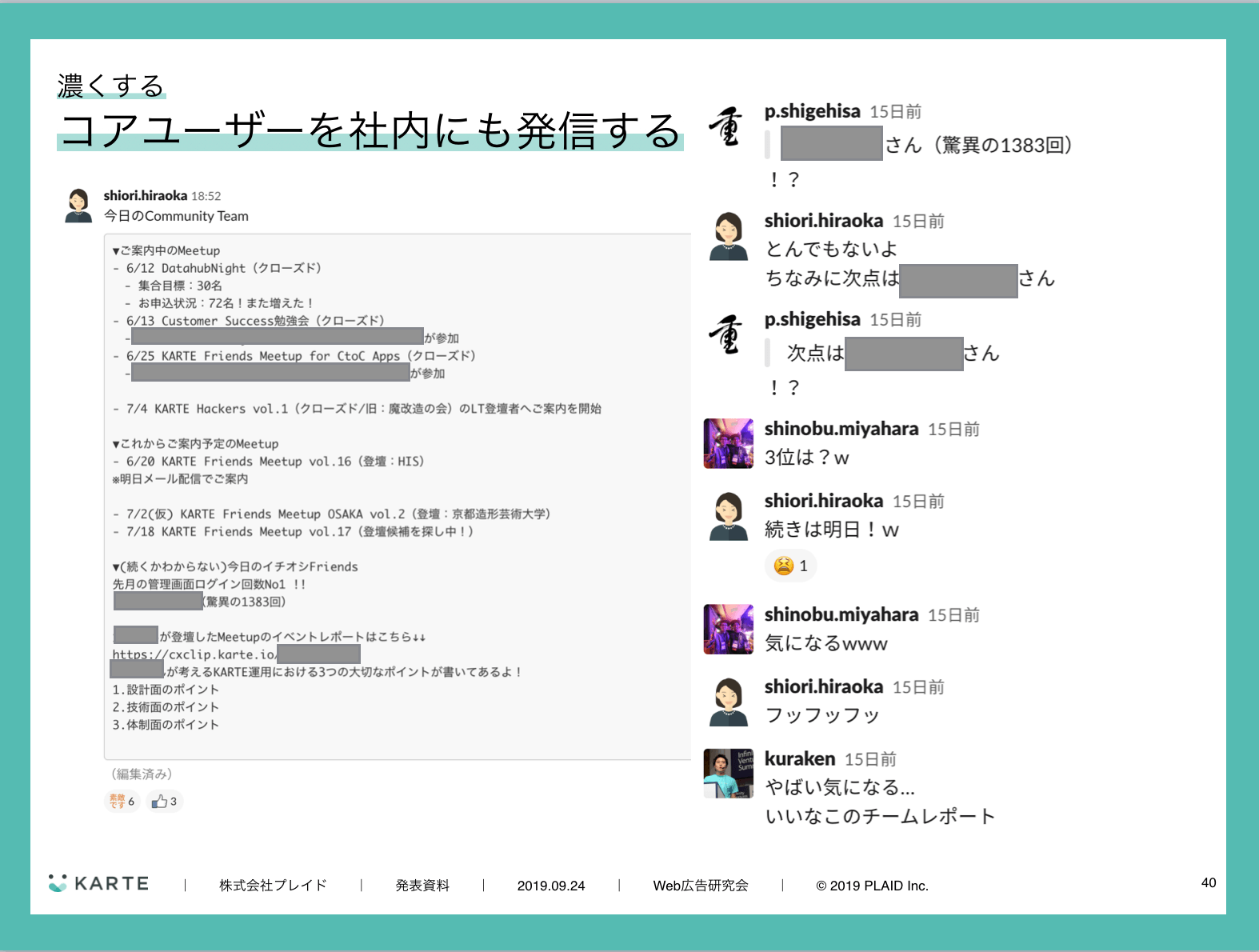The width and height of the screenshot is (1259, 952).
Task: Click the message 'いいなこのチームレポート'
Action: [x=880, y=816]
